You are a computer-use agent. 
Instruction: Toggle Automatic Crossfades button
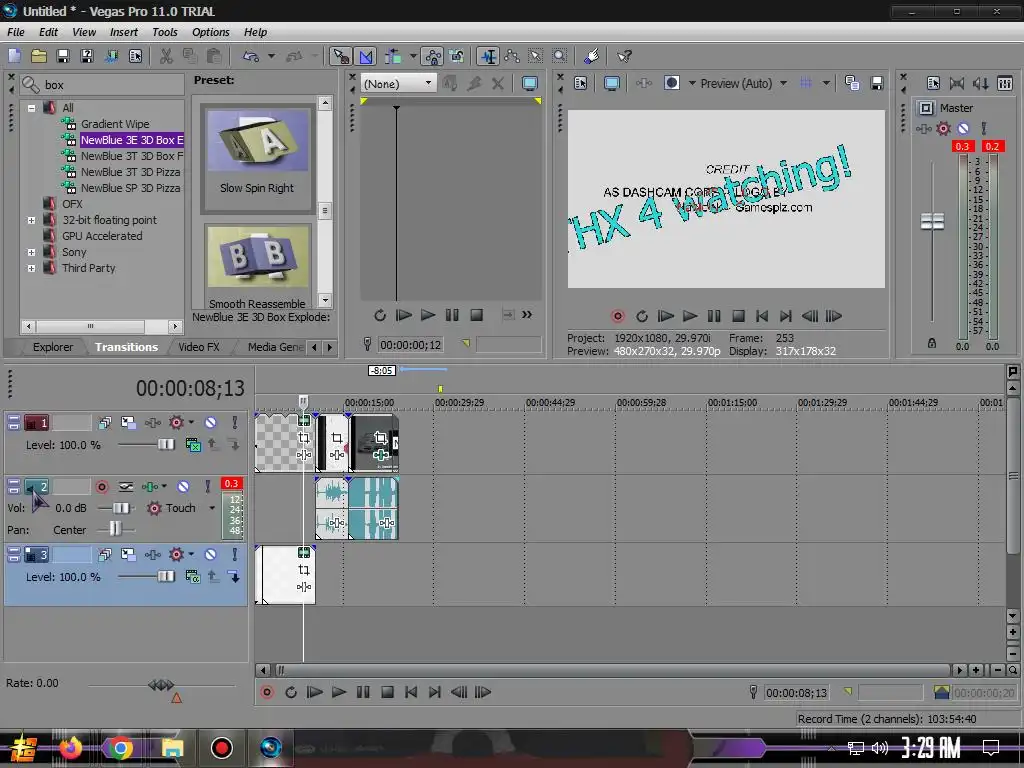click(x=366, y=56)
